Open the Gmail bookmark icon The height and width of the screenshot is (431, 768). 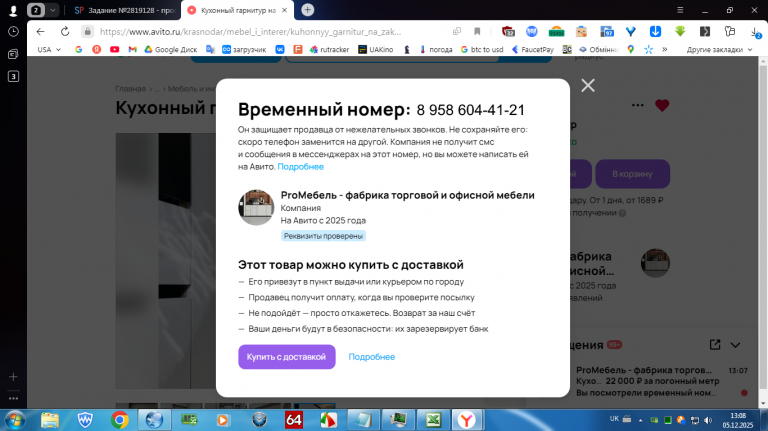pyautogui.click(x=132, y=49)
